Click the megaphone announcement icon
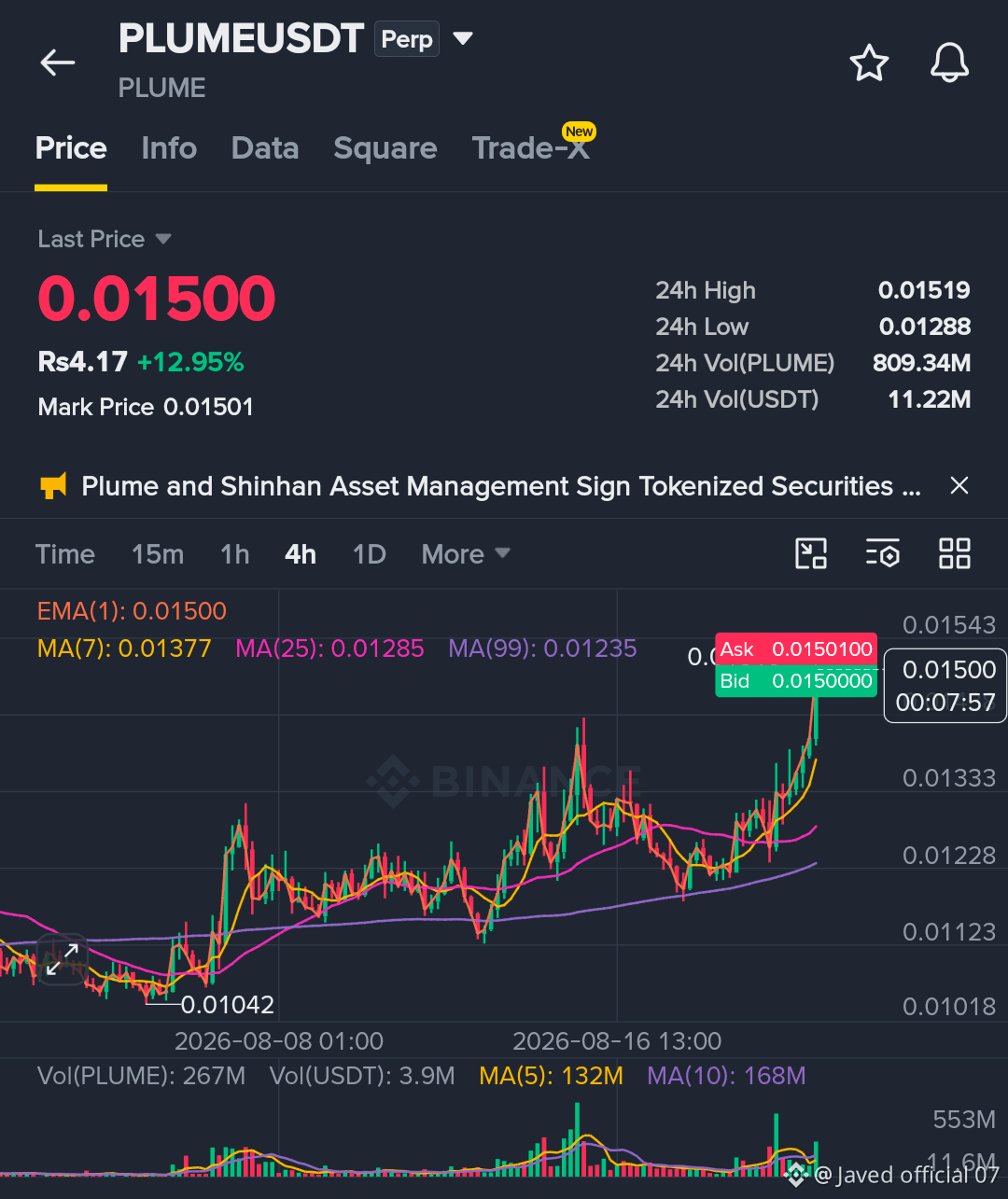The height and width of the screenshot is (1199, 1008). pyautogui.click(x=53, y=486)
